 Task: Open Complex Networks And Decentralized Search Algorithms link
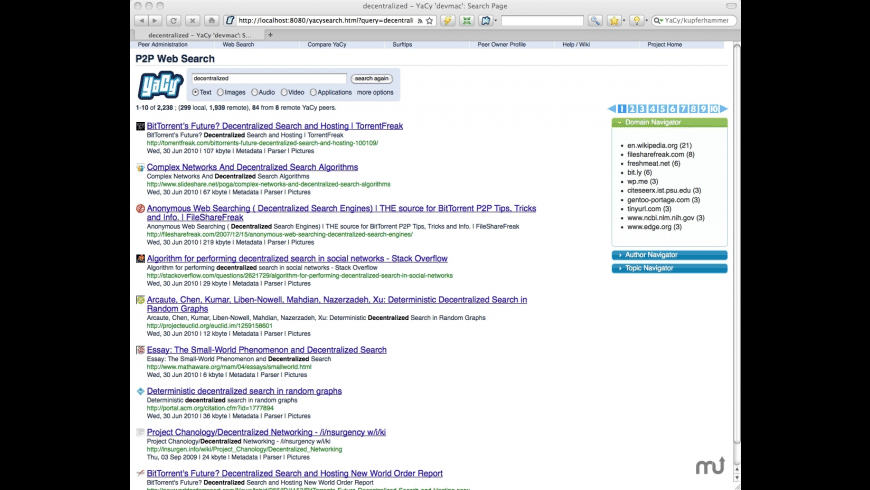tap(252, 167)
